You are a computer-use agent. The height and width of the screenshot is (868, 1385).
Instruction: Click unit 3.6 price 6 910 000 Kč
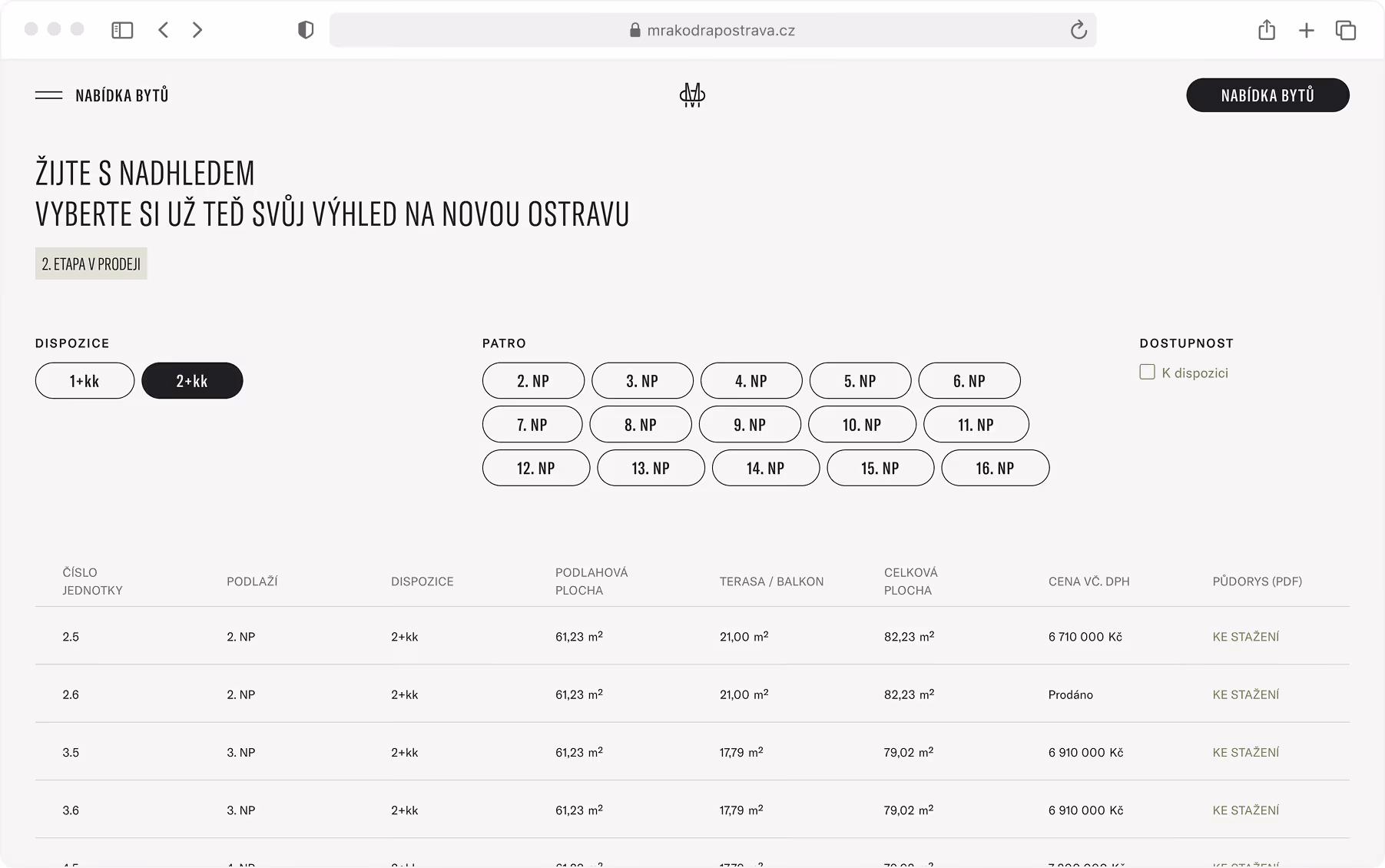coord(1086,810)
